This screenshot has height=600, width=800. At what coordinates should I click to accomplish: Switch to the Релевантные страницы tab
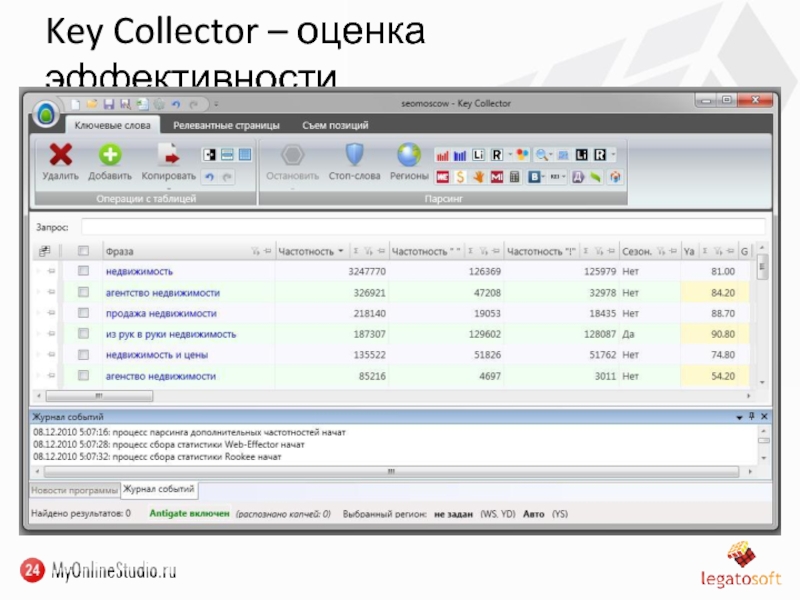(227, 126)
